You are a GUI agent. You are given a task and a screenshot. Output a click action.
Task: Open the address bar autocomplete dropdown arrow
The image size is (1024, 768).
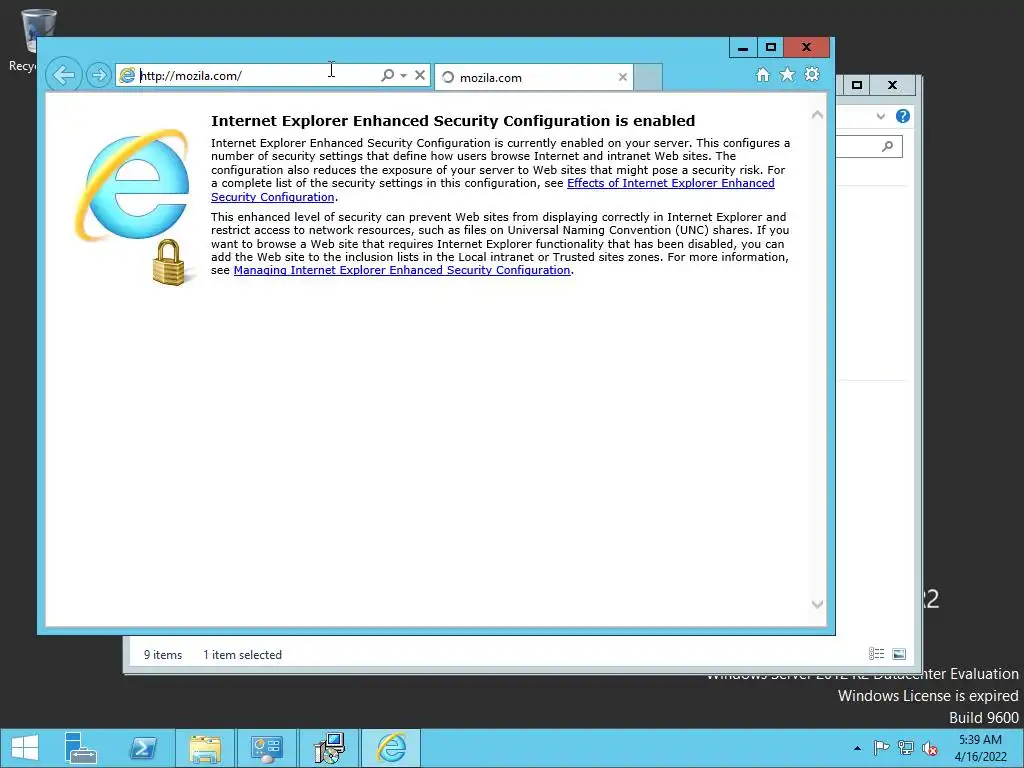click(x=404, y=76)
